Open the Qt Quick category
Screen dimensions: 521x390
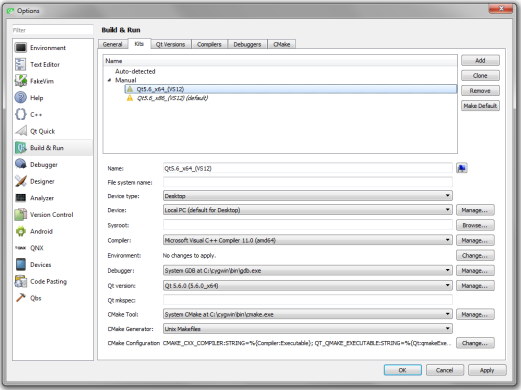click(53, 131)
